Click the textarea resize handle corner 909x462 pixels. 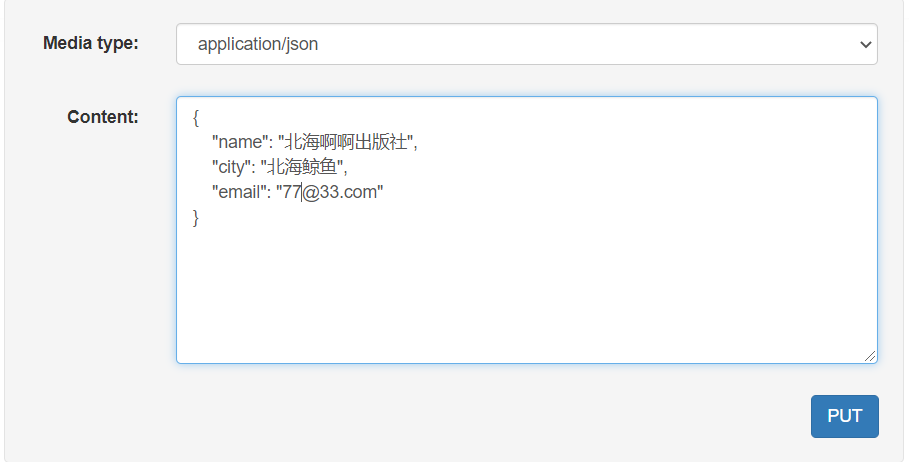870,356
